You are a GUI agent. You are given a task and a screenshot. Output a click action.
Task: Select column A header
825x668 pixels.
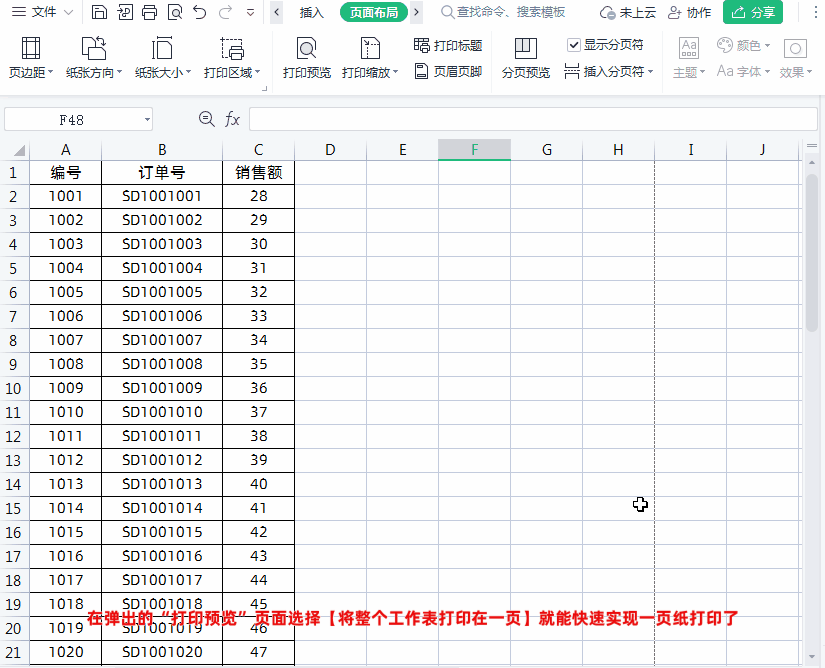66,150
